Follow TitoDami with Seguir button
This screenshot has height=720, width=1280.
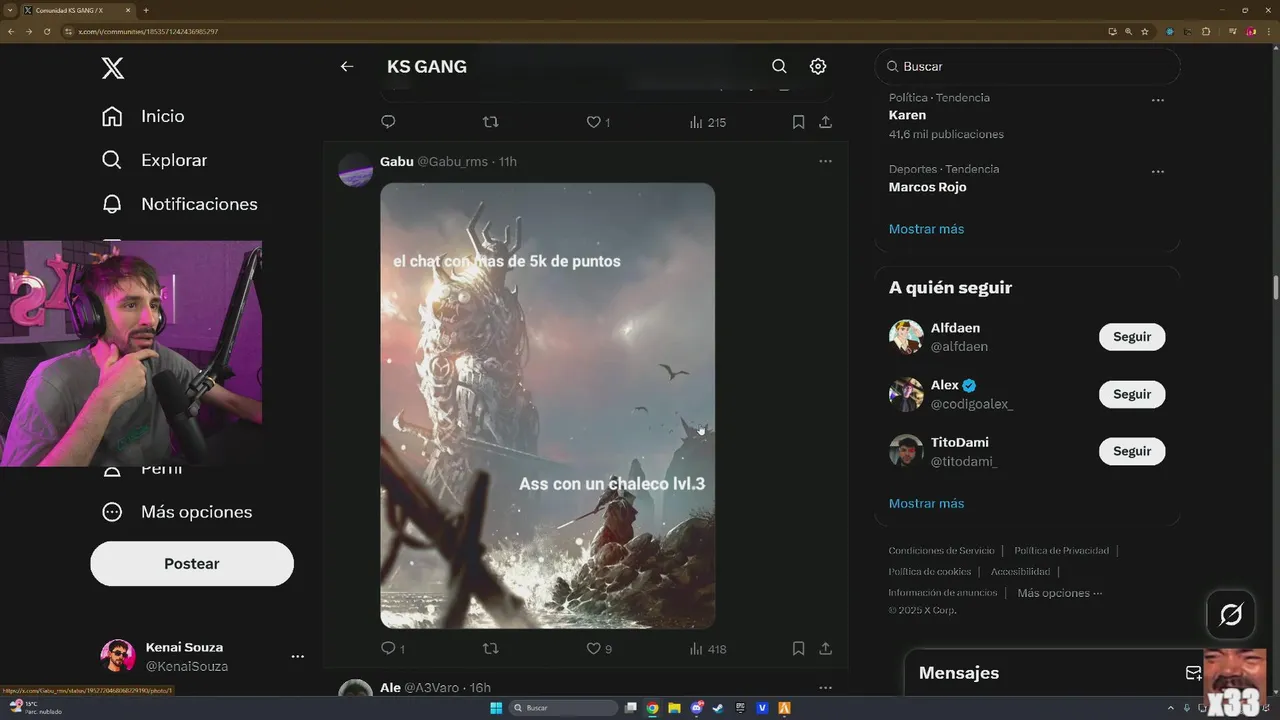click(1132, 451)
